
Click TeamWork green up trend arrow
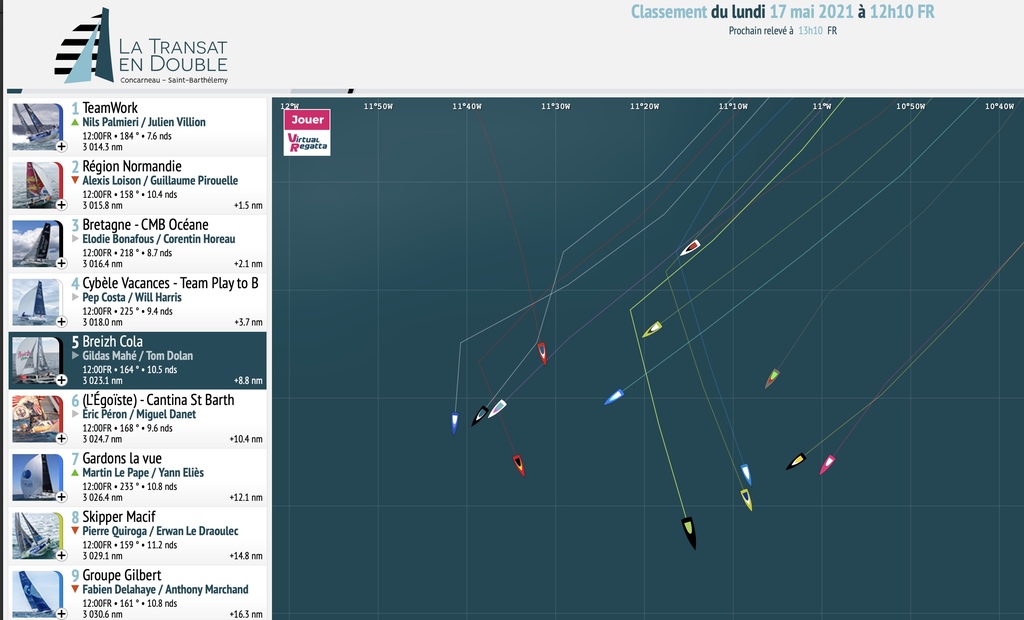(x=75, y=122)
